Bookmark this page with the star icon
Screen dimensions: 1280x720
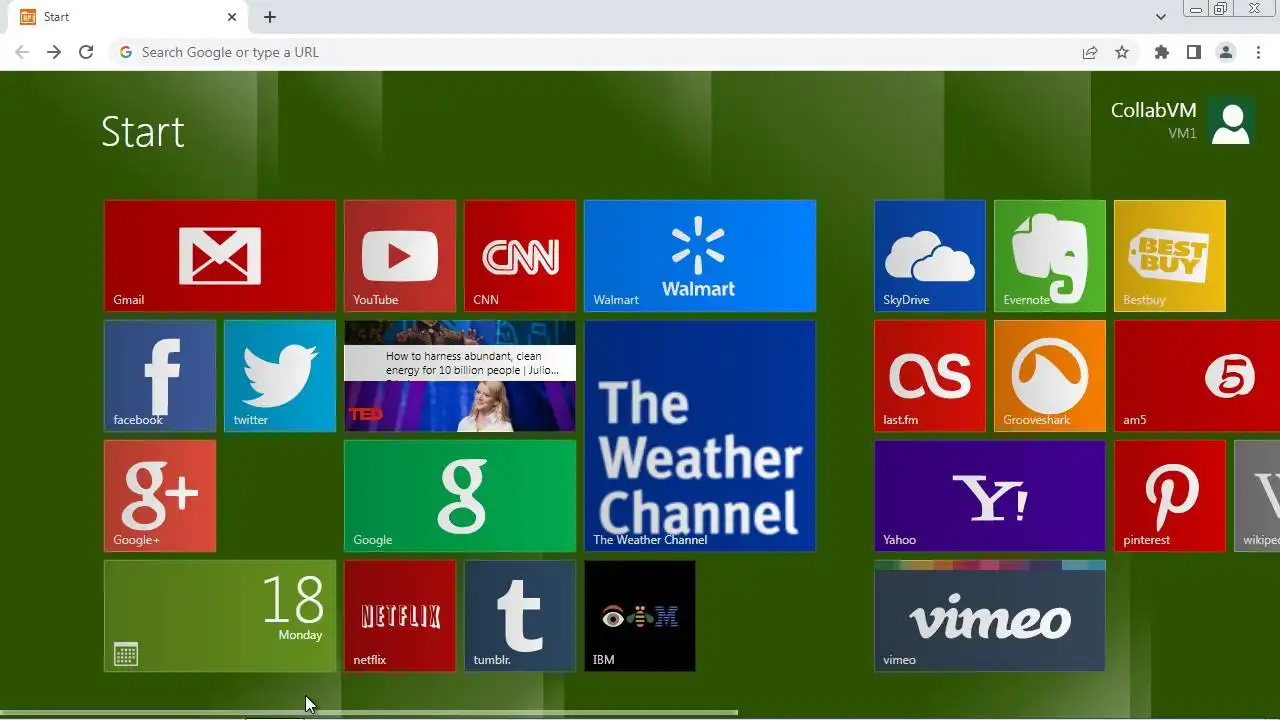[x=1122, y=52]
